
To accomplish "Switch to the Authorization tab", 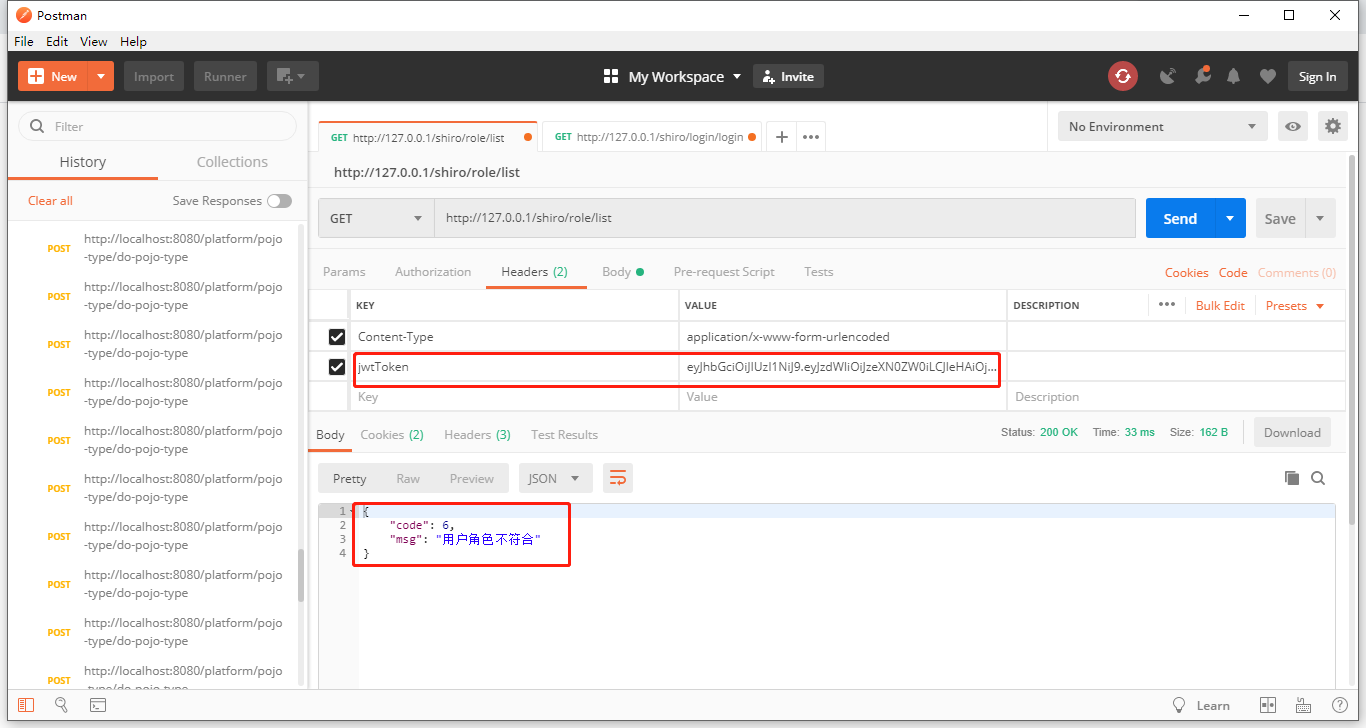I will (433, 272).
